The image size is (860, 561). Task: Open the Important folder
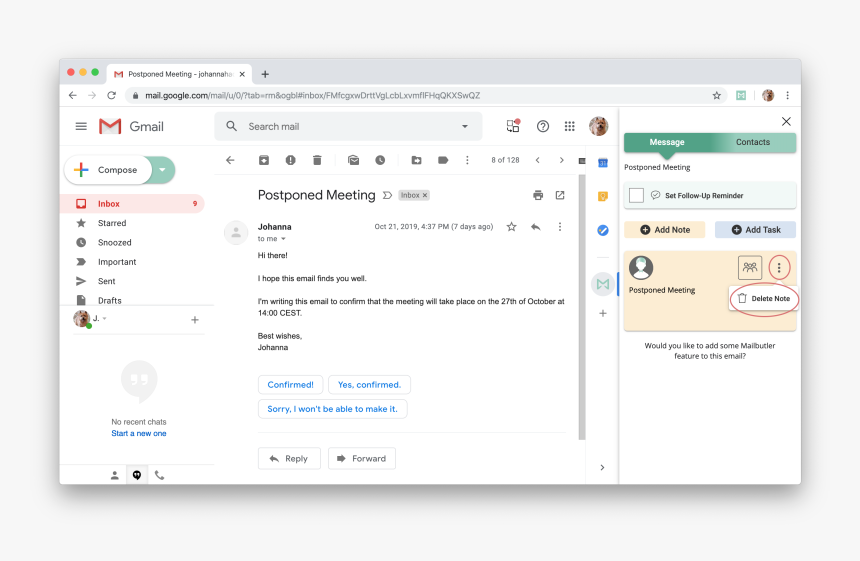(x=132, y=262)
